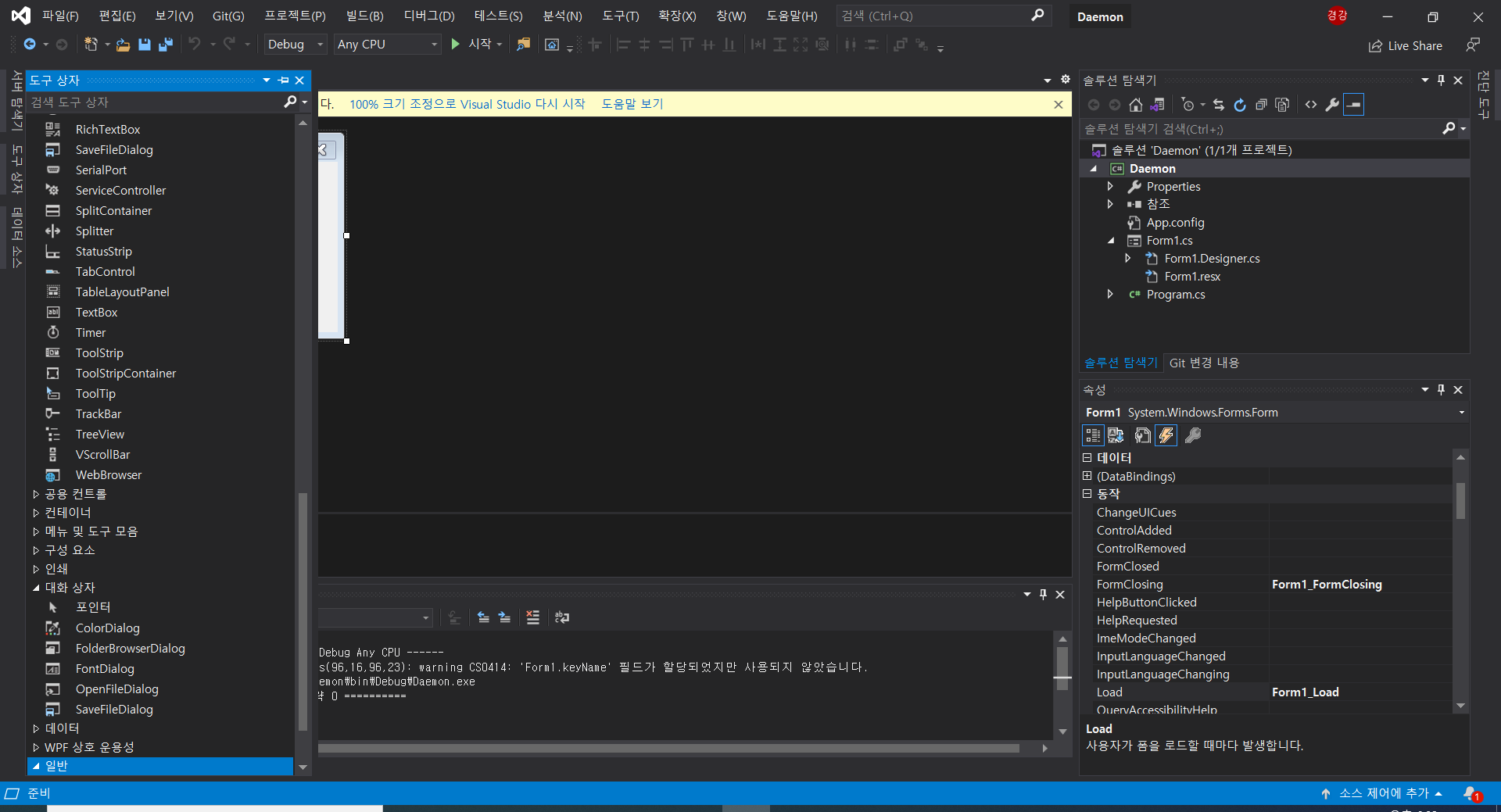Click the search magnifier in Toolbox search

(290, 102)
